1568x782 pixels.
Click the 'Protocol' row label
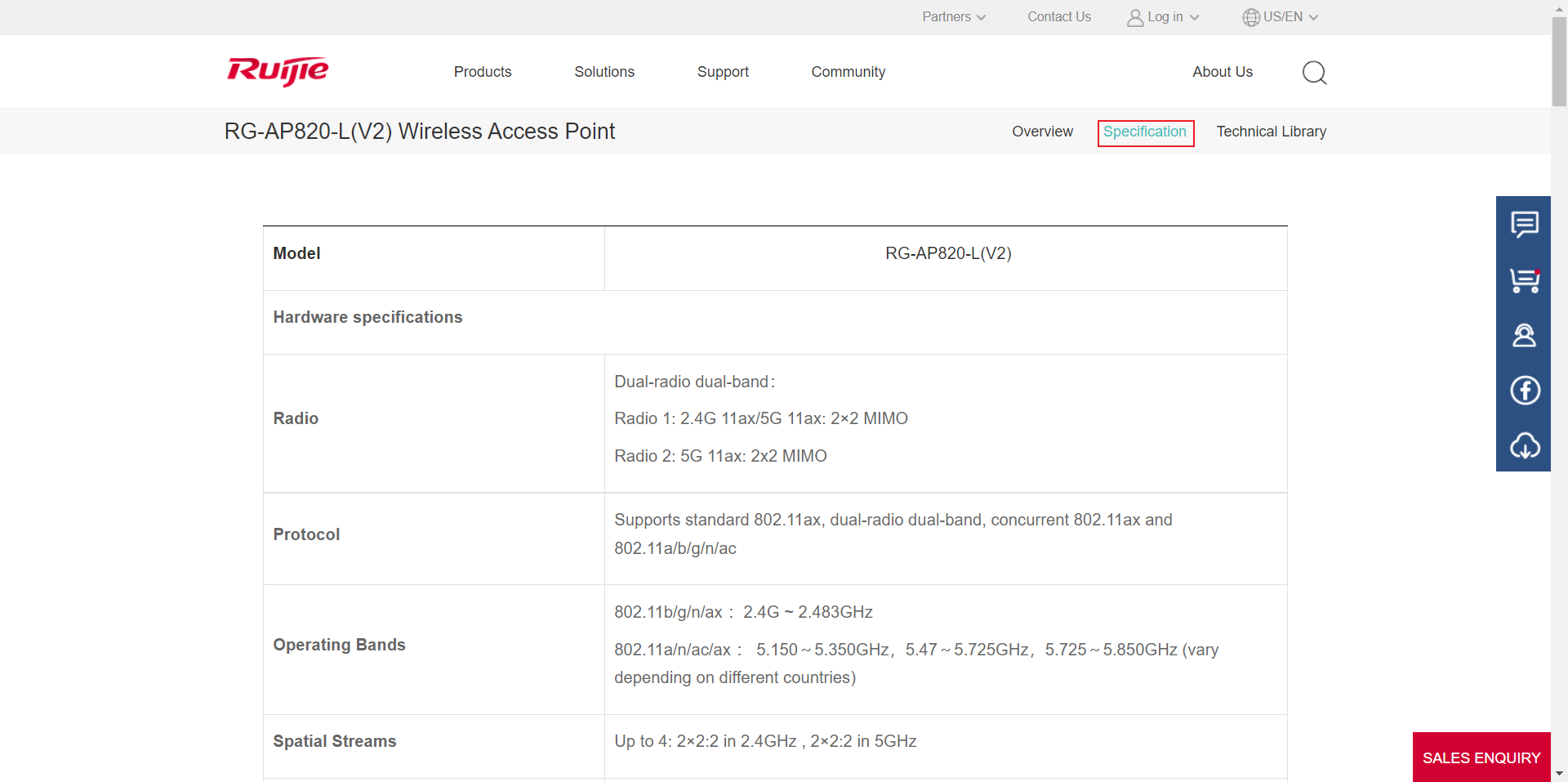(x=306, y=534)
